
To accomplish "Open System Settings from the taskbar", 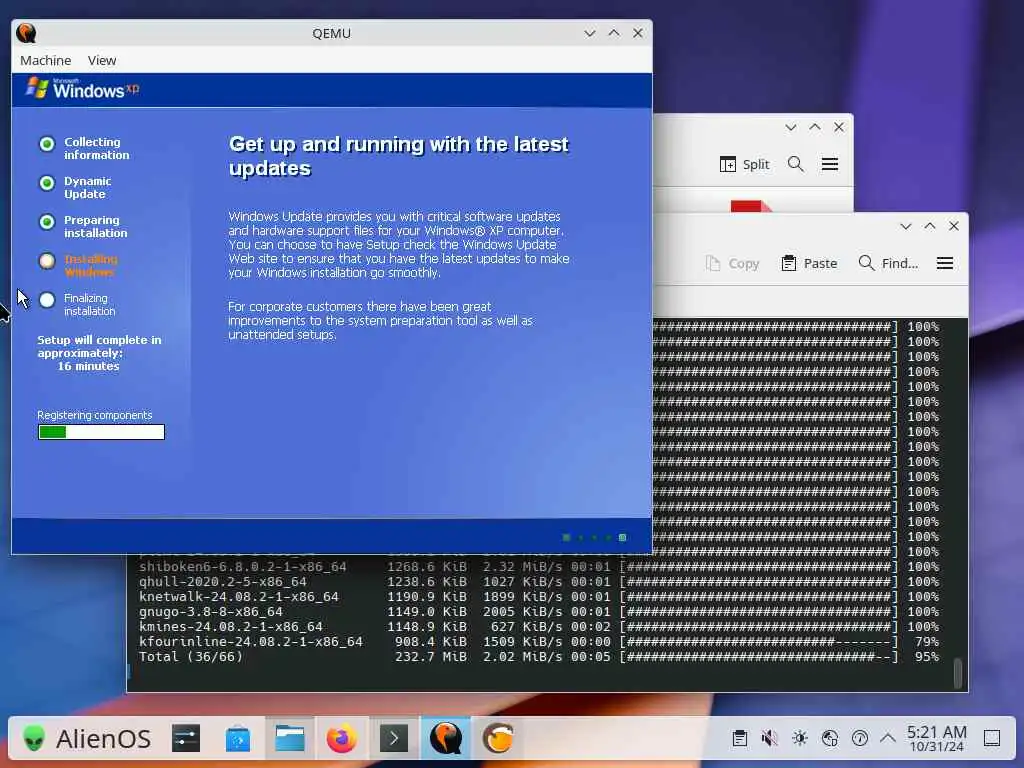I will (186, 739).
